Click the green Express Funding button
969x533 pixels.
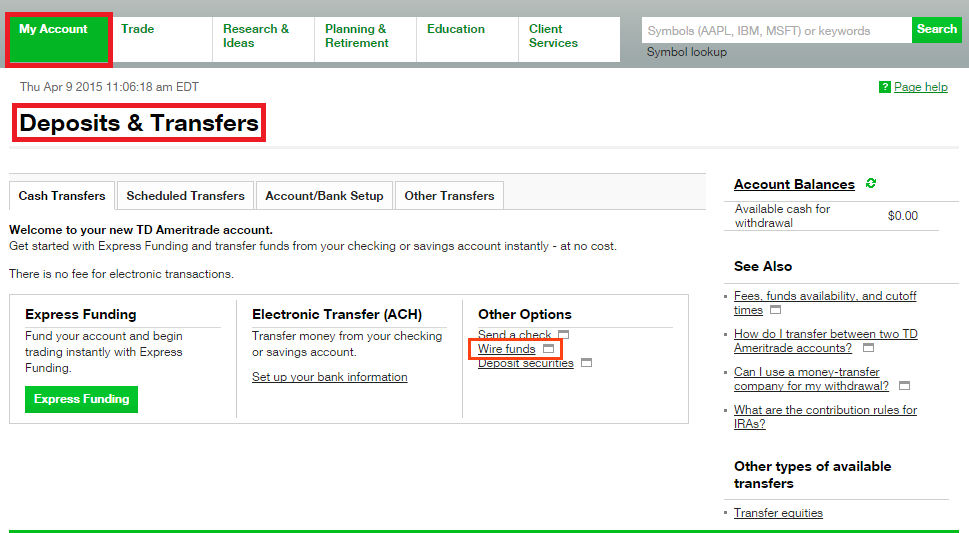[x=82, y=399]
